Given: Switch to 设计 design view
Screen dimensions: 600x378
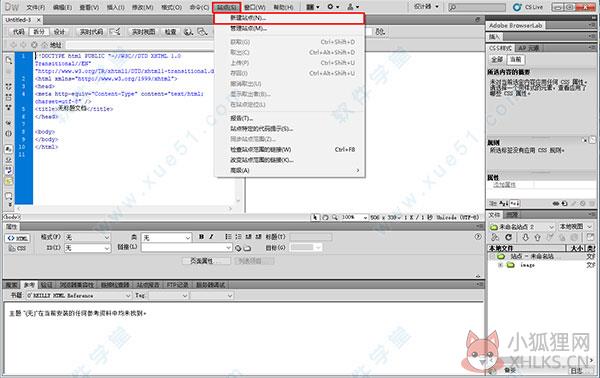Looking at the screenshot, I should (x=59, y=32).
